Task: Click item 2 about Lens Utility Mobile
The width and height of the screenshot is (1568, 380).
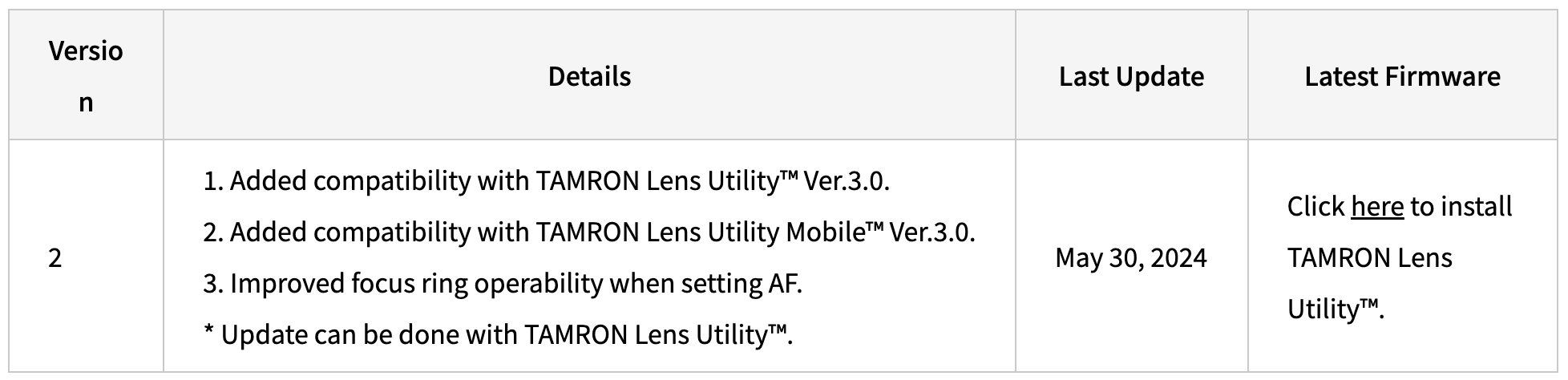Action: click(x=588, y=232)
